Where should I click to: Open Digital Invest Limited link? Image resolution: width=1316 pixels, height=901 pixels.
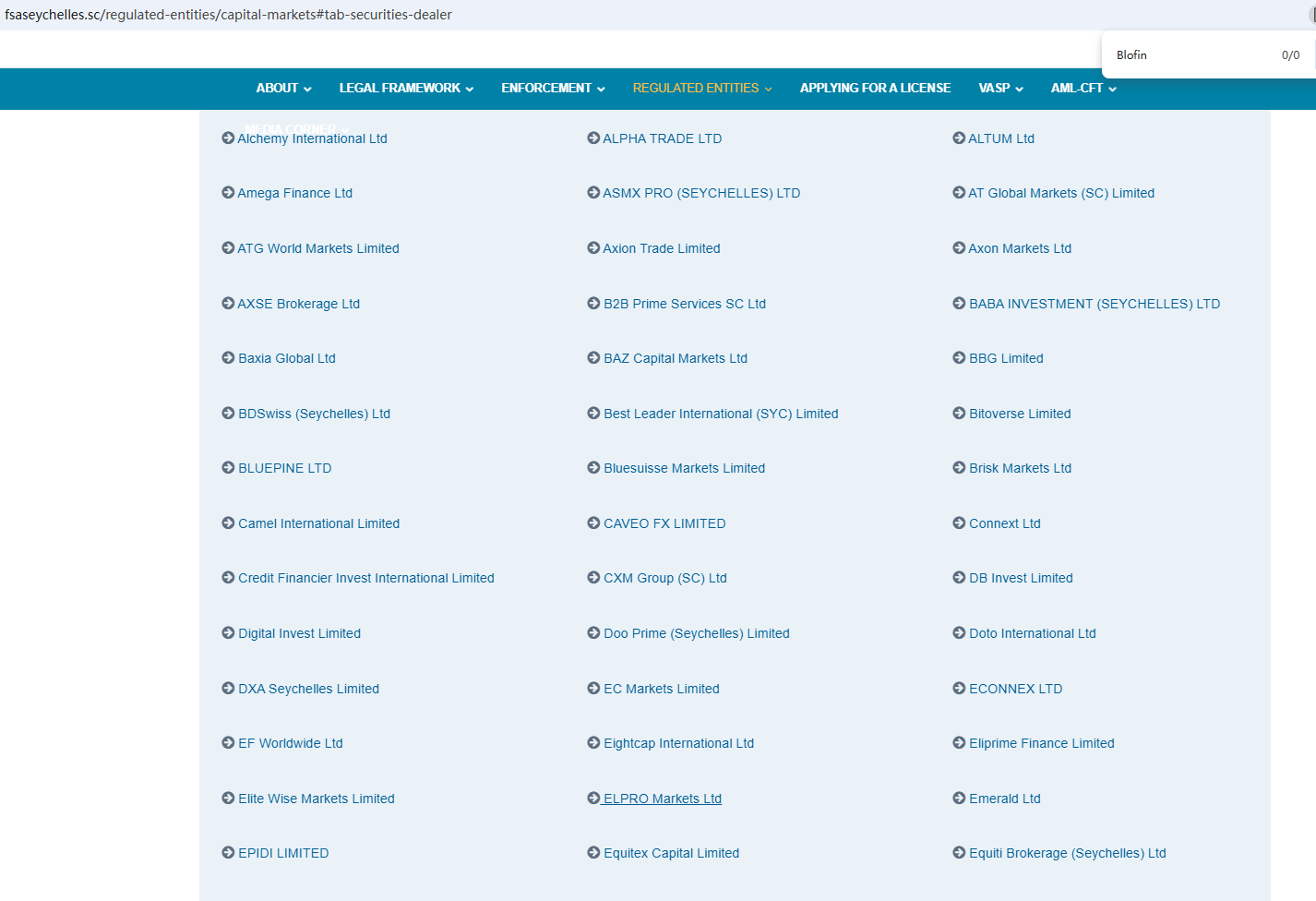pyautogui.click(x=299, y=633)
